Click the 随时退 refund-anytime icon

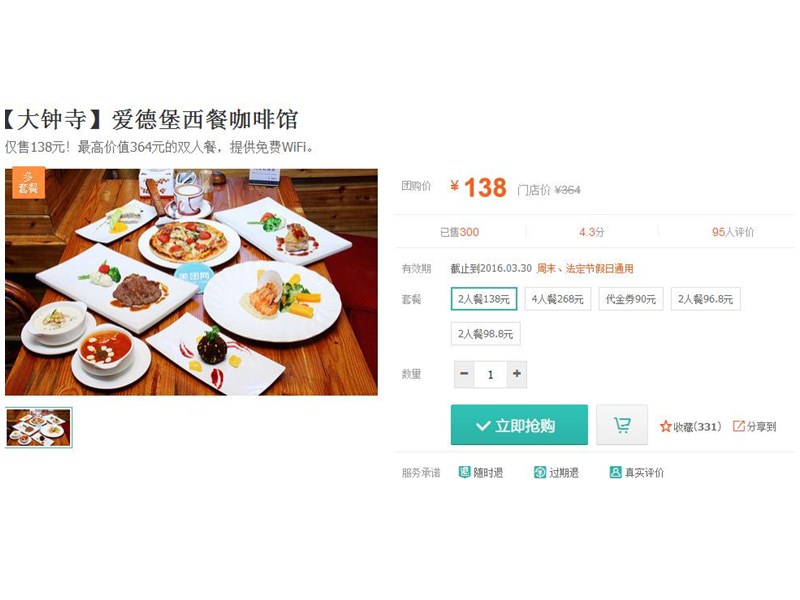point(464,472)
